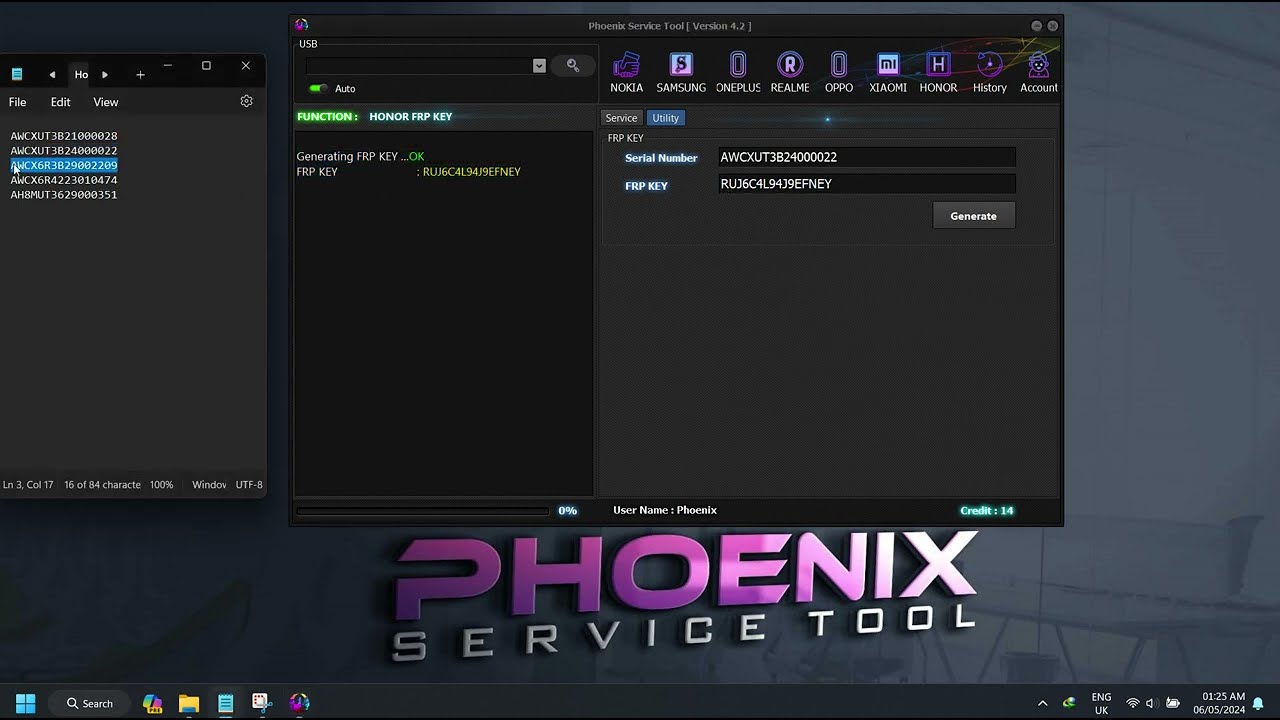Viewport: 1280px width, 720px height.
Task: Click highlighted serial ending 29002209 in Notepad
Action: 64,165
